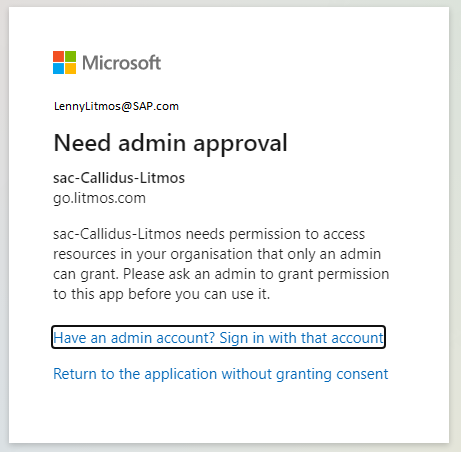Screen dimensions: 461x452
Task: Click the yellow square of Microsoft logo
Action: pos(70,68)
